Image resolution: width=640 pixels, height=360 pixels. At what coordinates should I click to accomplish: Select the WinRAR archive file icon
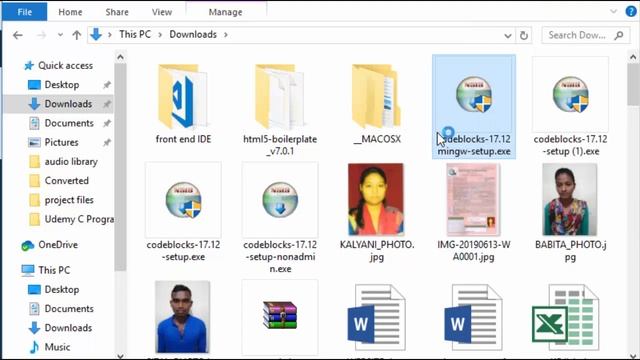click(x=280, y=315)
